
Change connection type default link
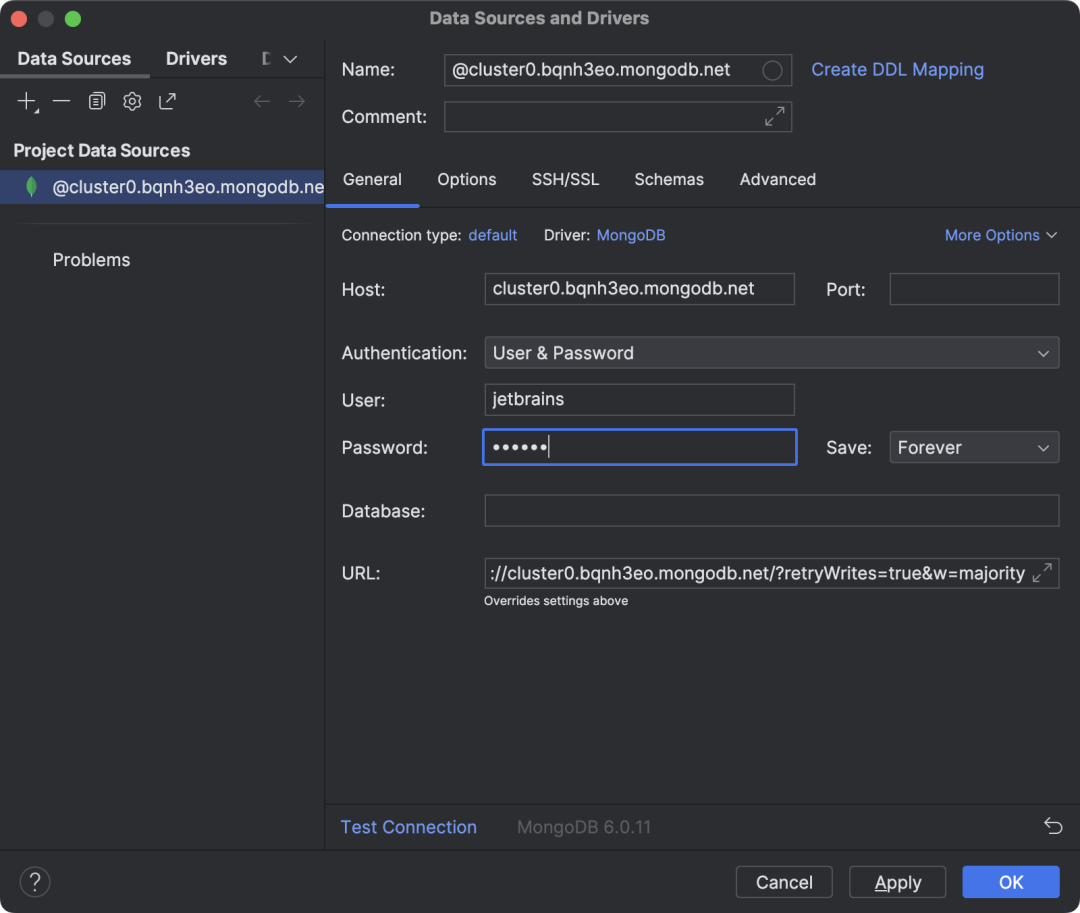point(492,235)
